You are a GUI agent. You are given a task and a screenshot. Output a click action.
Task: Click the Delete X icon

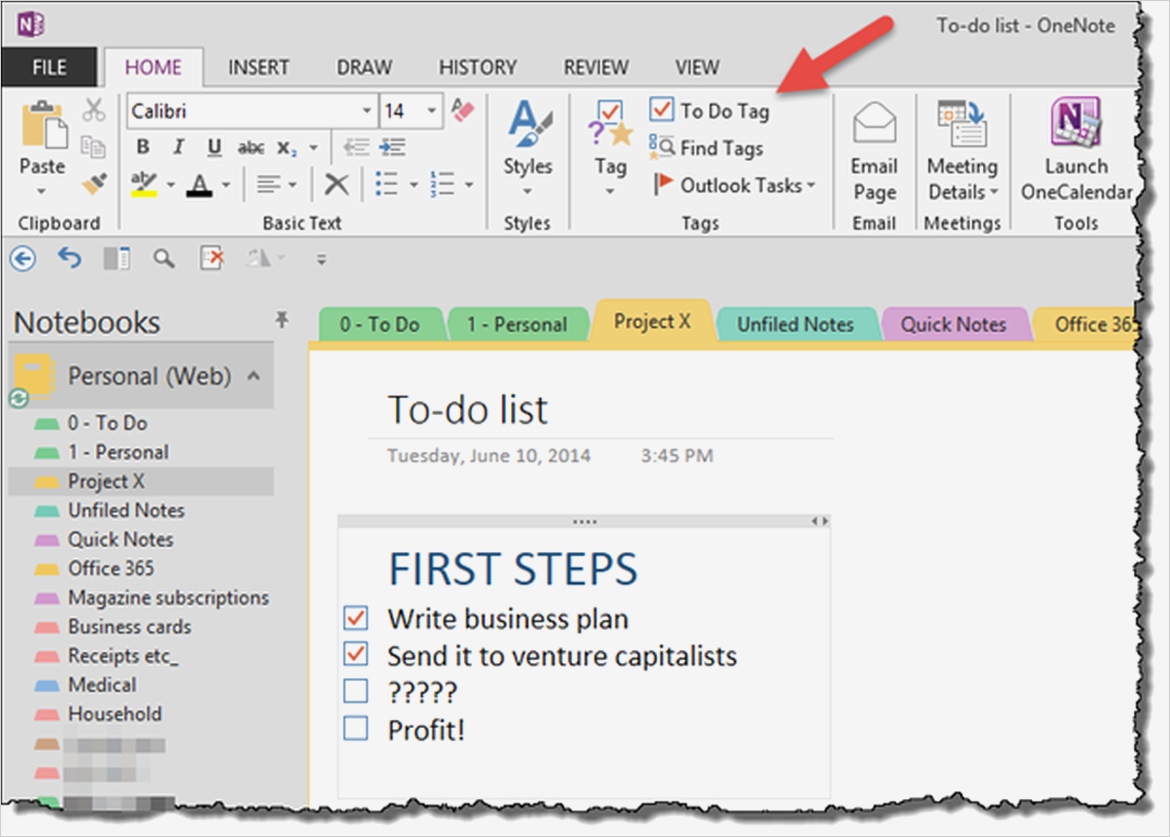click(337, 184)
